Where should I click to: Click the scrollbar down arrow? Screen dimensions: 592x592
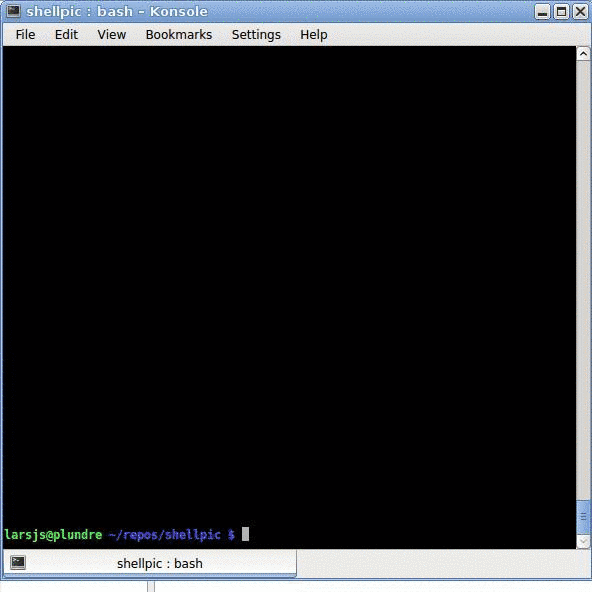[x=583, y=541]
